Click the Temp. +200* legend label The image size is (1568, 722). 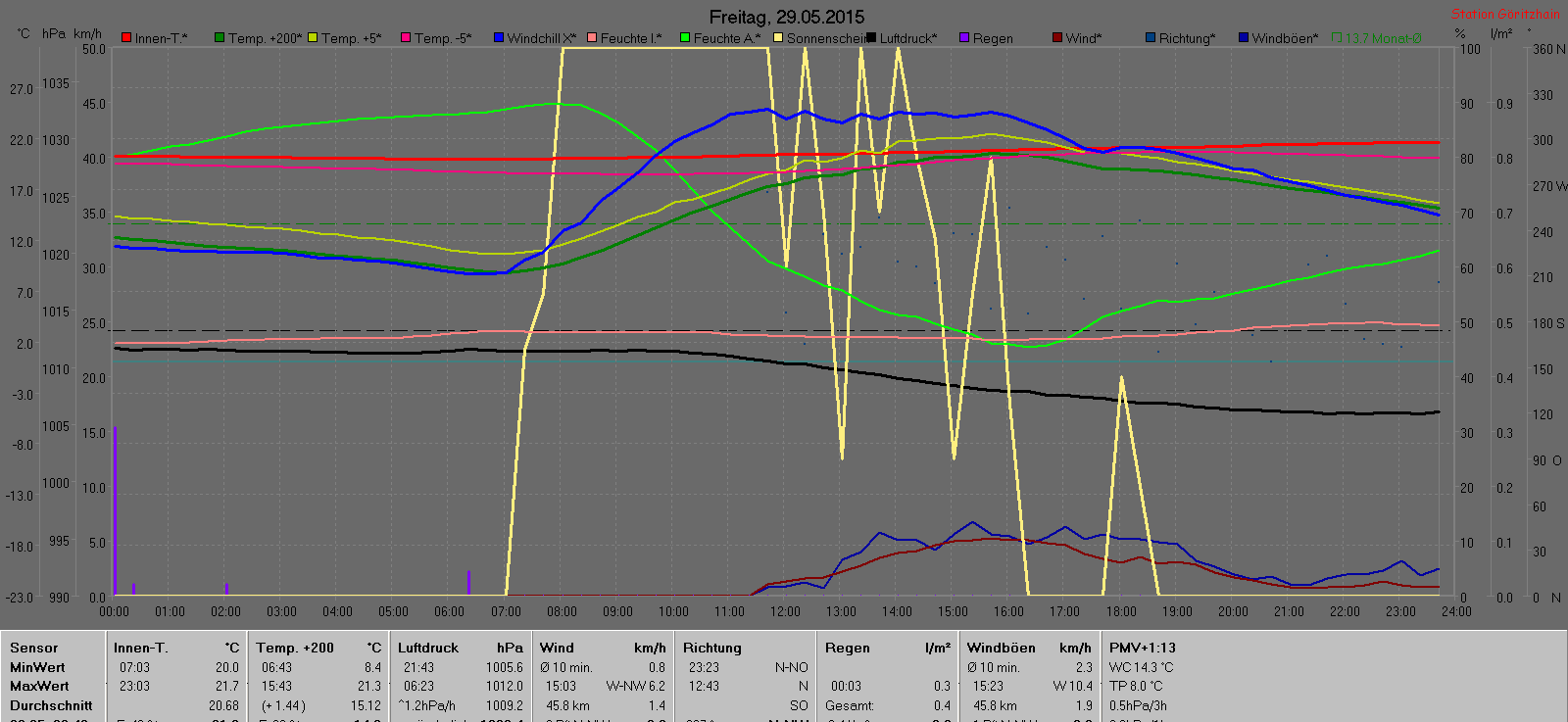point(266,38)
